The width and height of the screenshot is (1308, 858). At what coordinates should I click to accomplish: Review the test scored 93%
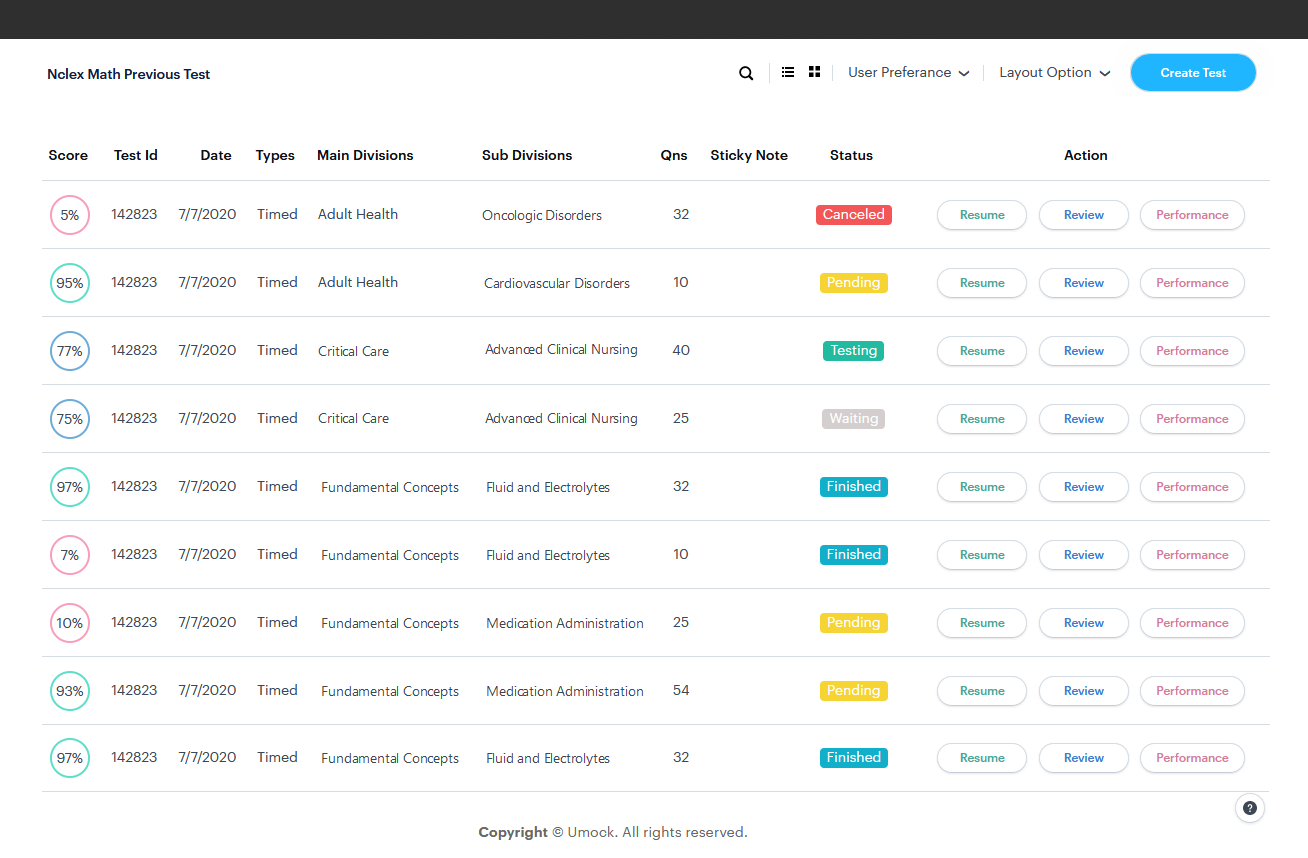(1084, 691)
